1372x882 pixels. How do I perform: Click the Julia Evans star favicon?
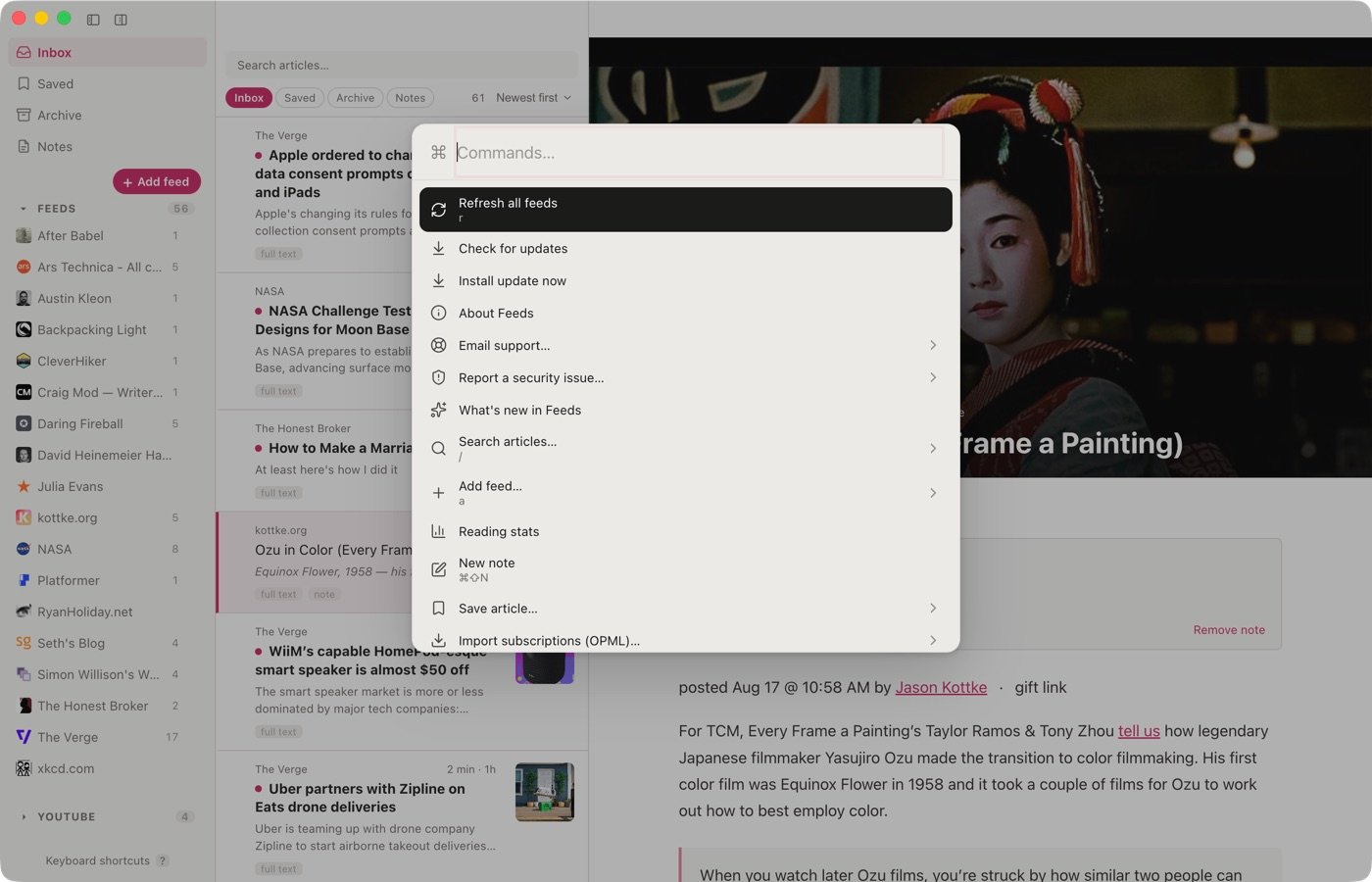(24, 487)
